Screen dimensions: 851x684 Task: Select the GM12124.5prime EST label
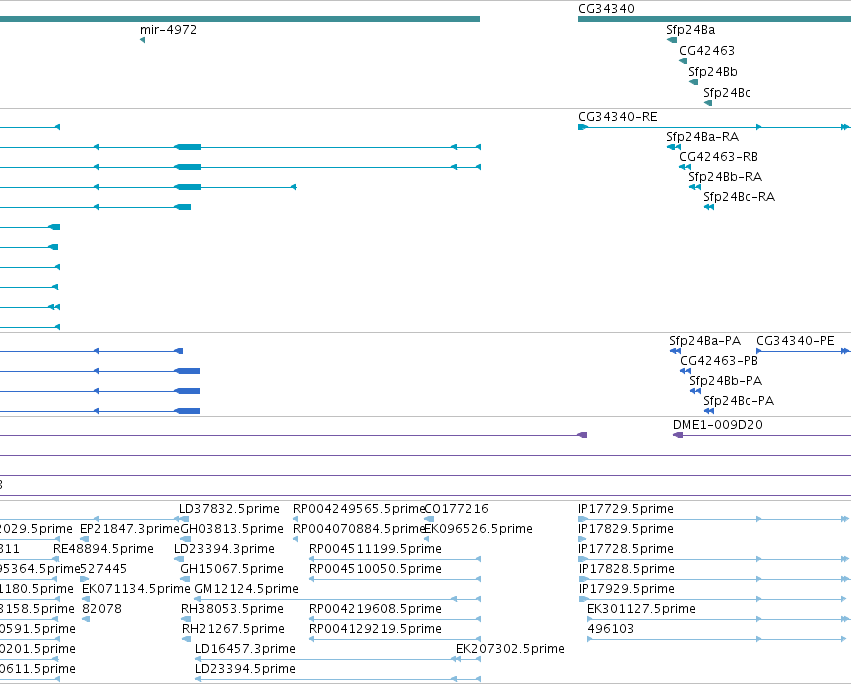(x=246, y=590)
